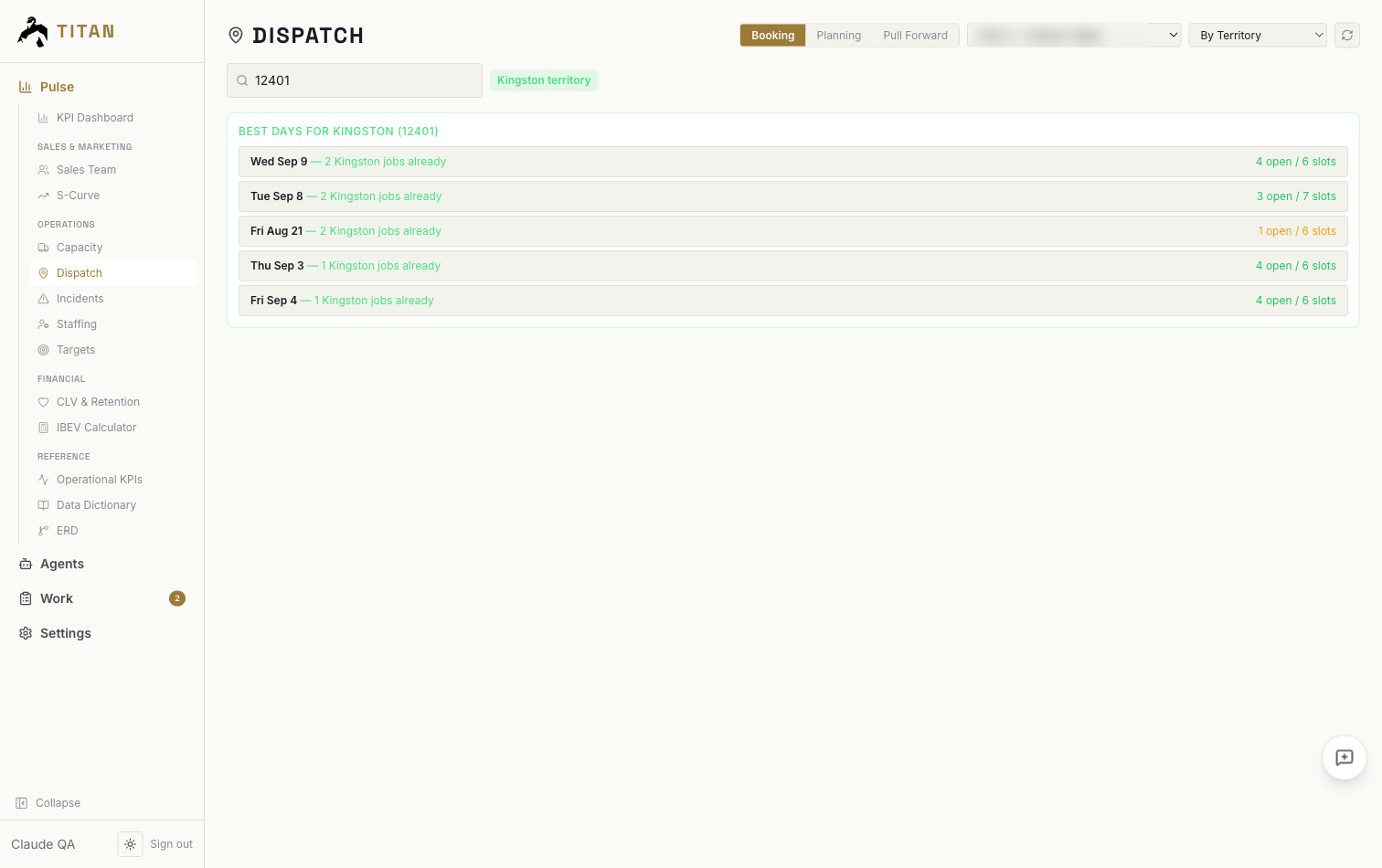Switch to the Planning tab
The width and height of the screenshot is (1382, 868).
pyautogui.click(x=839, y=36)
